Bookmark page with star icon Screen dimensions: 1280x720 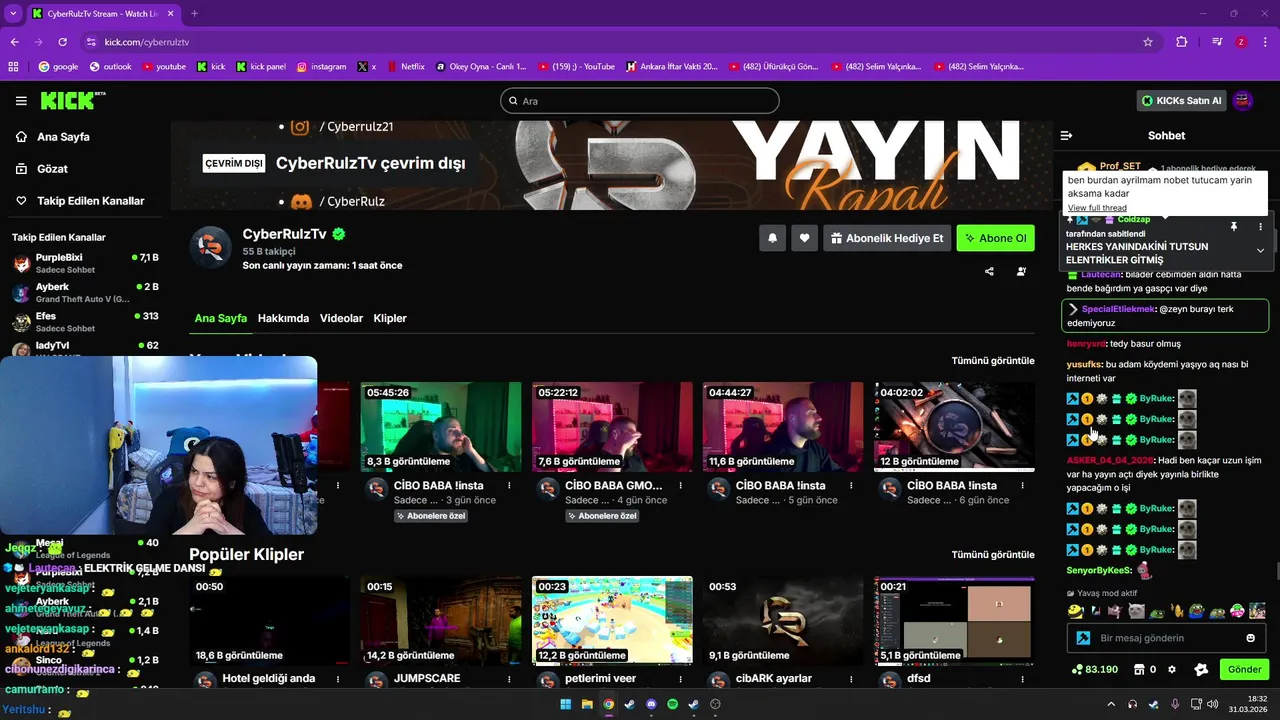click(1148, 42)
